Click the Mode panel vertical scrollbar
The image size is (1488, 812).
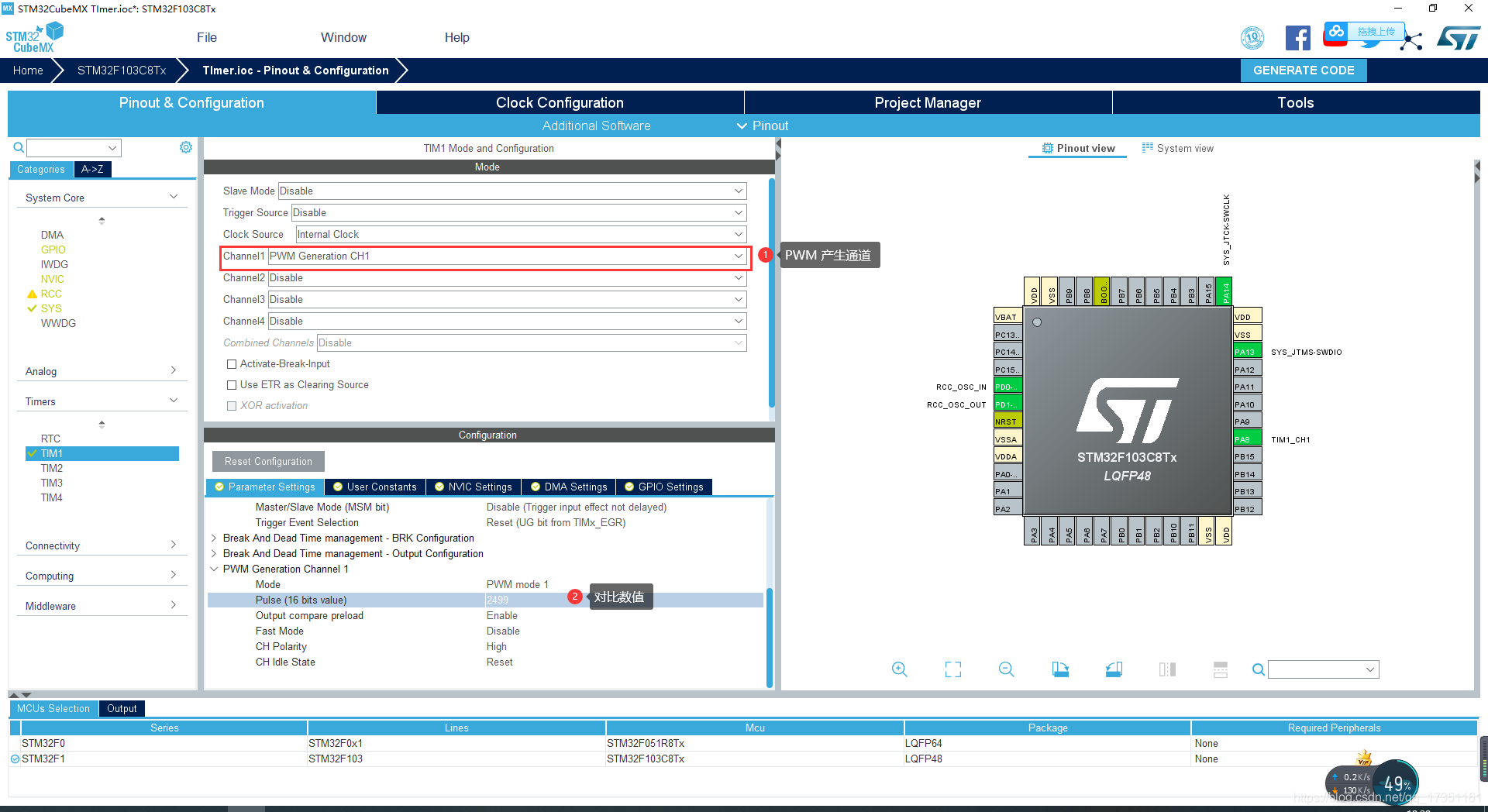[772, 293]
